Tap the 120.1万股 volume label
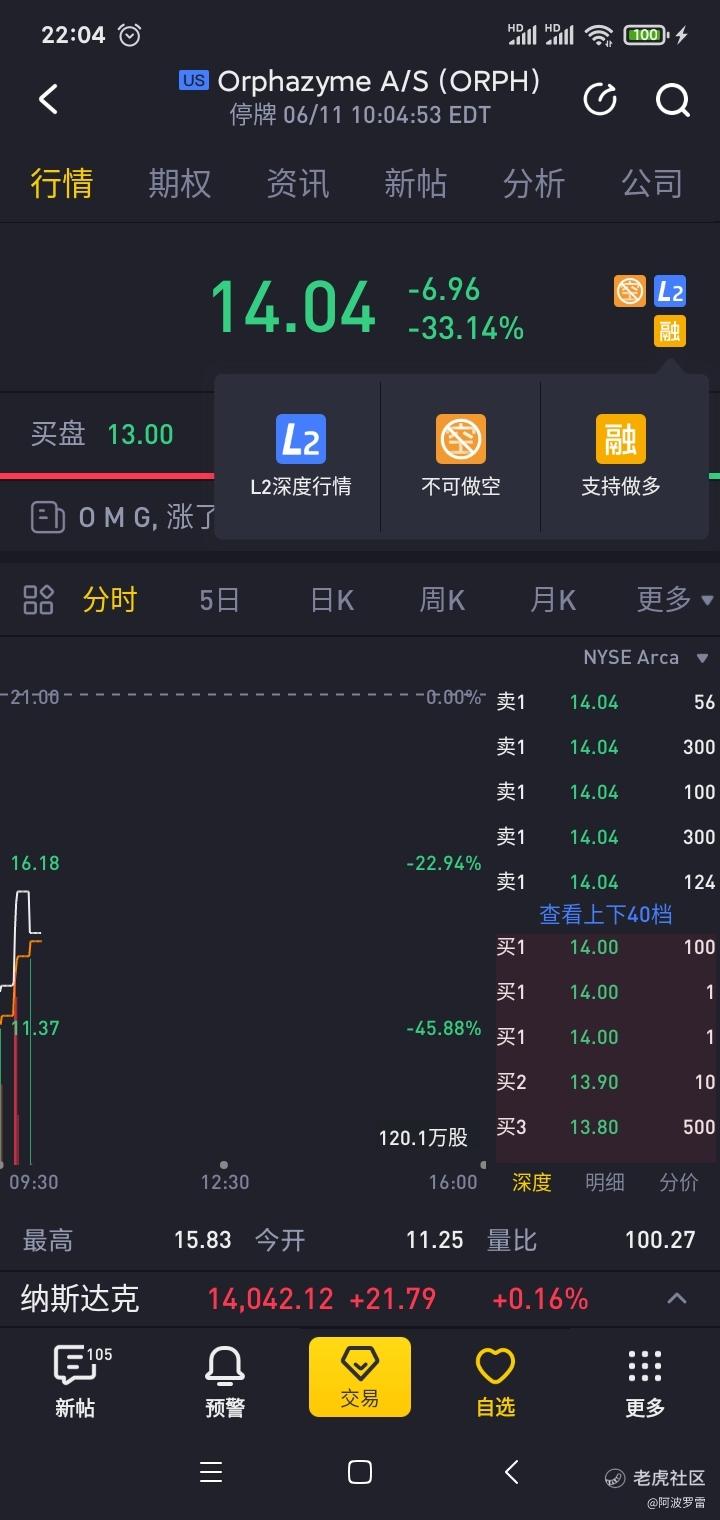Image resolution: width=720 pixels, height=1520 pixels. (423, 1138)
